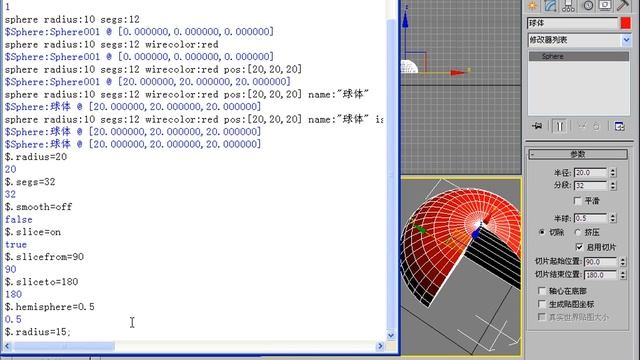Open the Display panel tab
This screenshot has width=640, height=360.
tap(605, 5)
